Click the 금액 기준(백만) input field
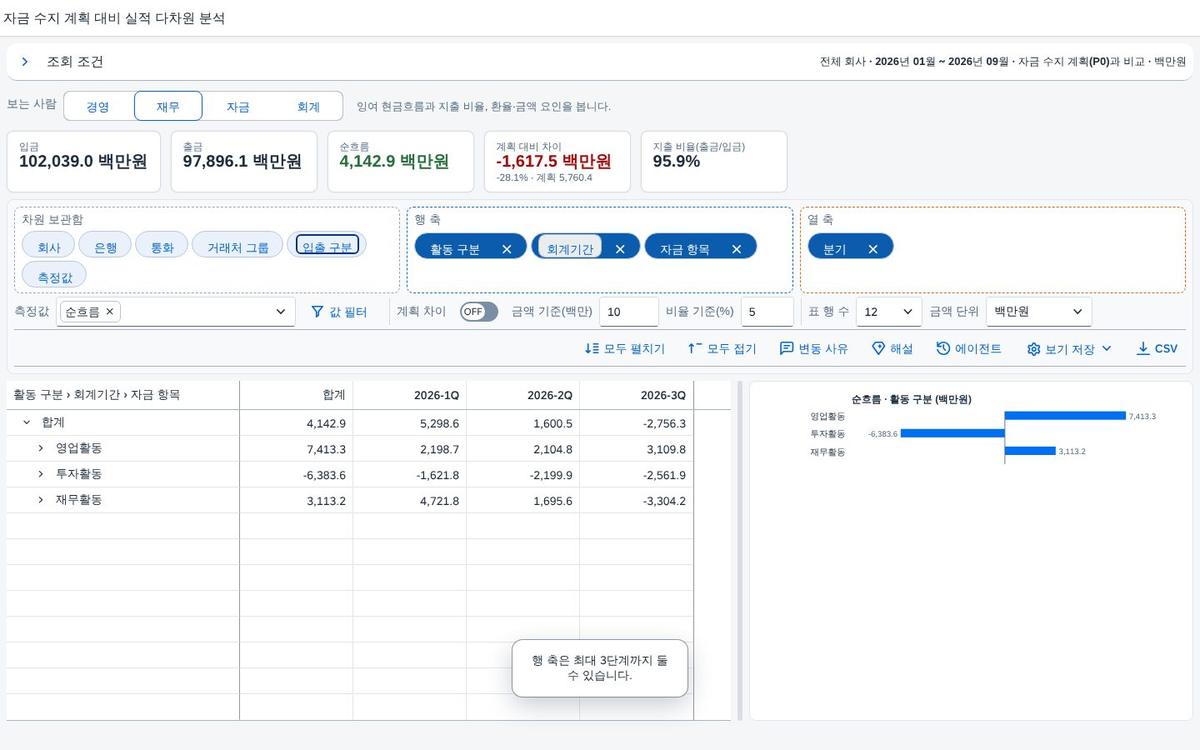 629,312
